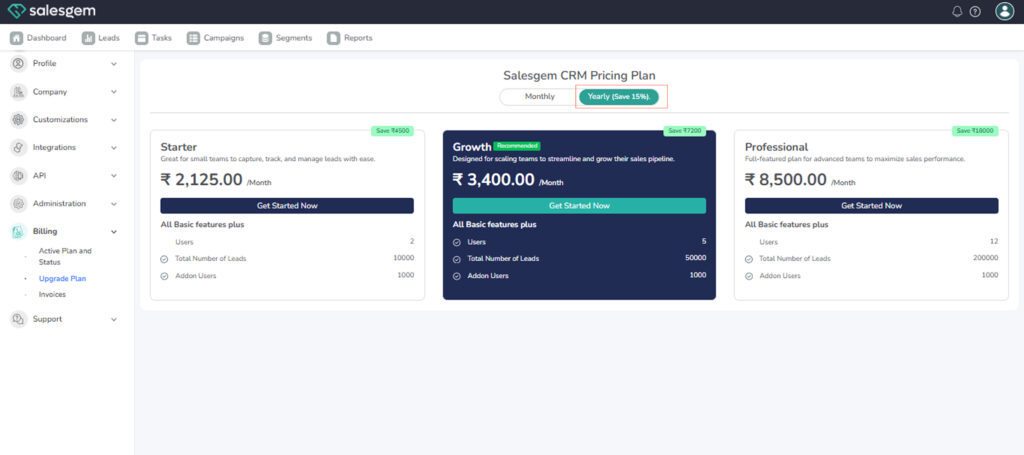Open the Dashboard tab
This screenshot has height=455, width=1024.
[39, 38]
